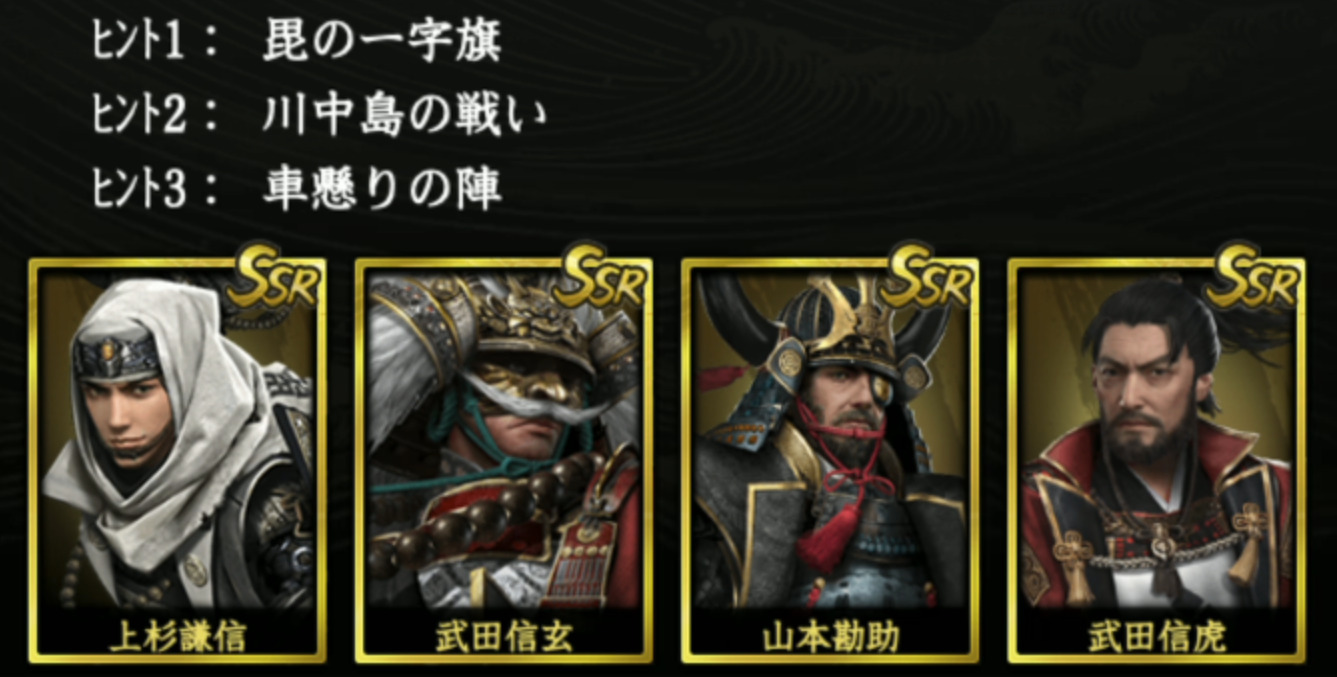
Task: Click the hint text 毘の一字旗
Action: [383, 41]
